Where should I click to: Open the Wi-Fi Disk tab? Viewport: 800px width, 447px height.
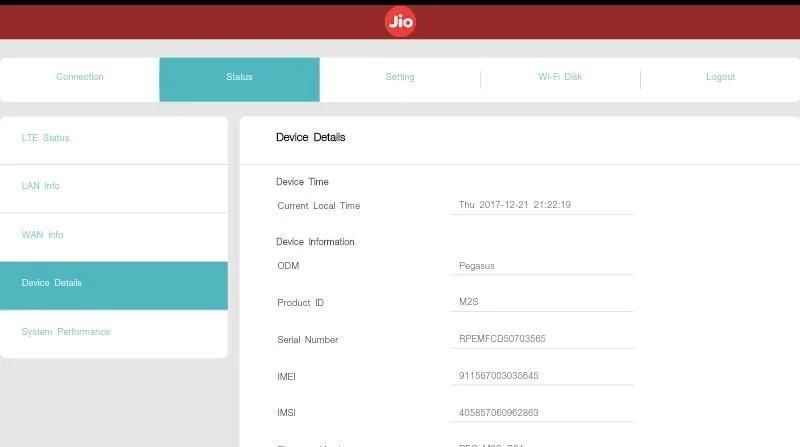(x=560, y=77)
